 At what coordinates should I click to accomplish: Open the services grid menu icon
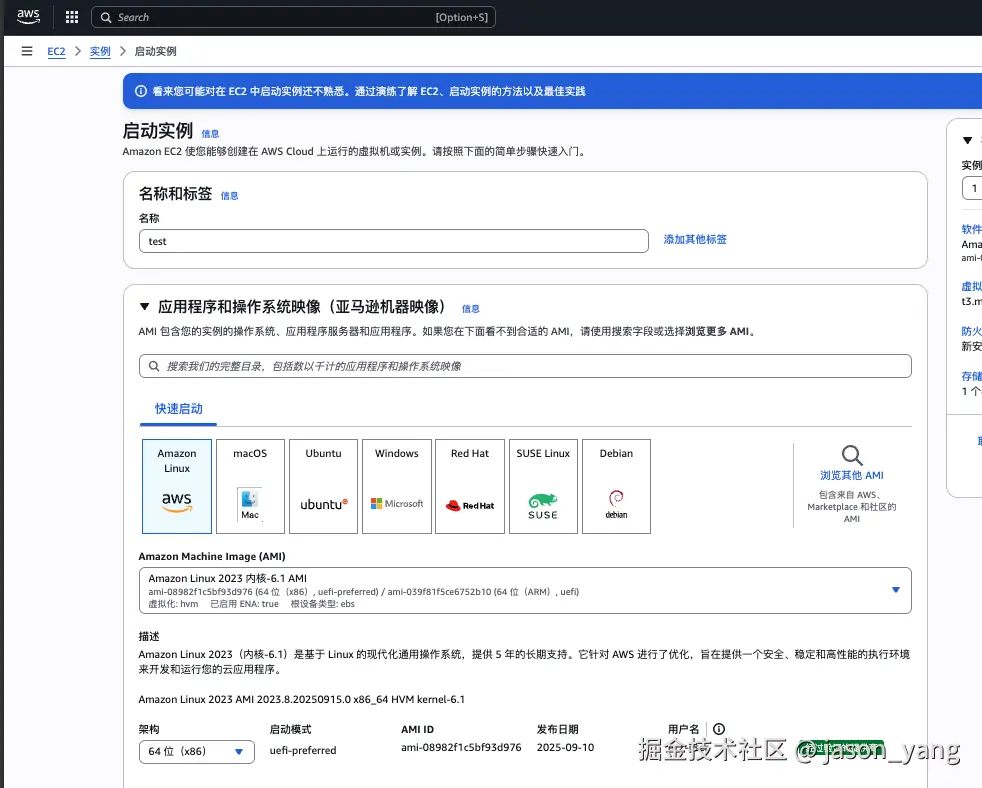click(72, 18)
